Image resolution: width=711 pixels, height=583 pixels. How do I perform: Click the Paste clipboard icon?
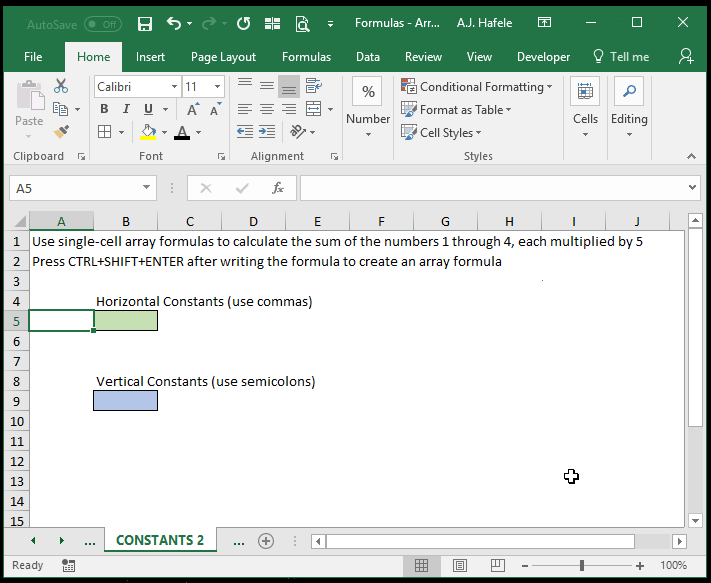(x=30, y=96)
